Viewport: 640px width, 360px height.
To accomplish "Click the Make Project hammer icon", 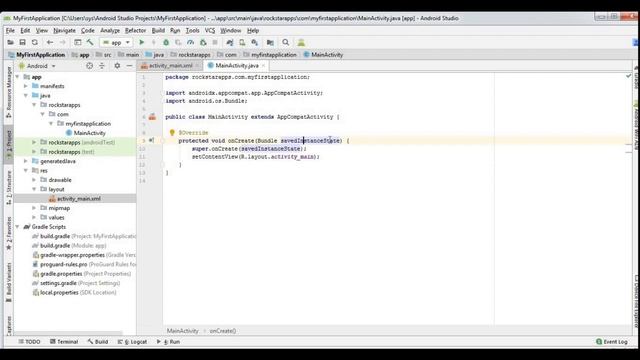I will click(x=90, y=42).
